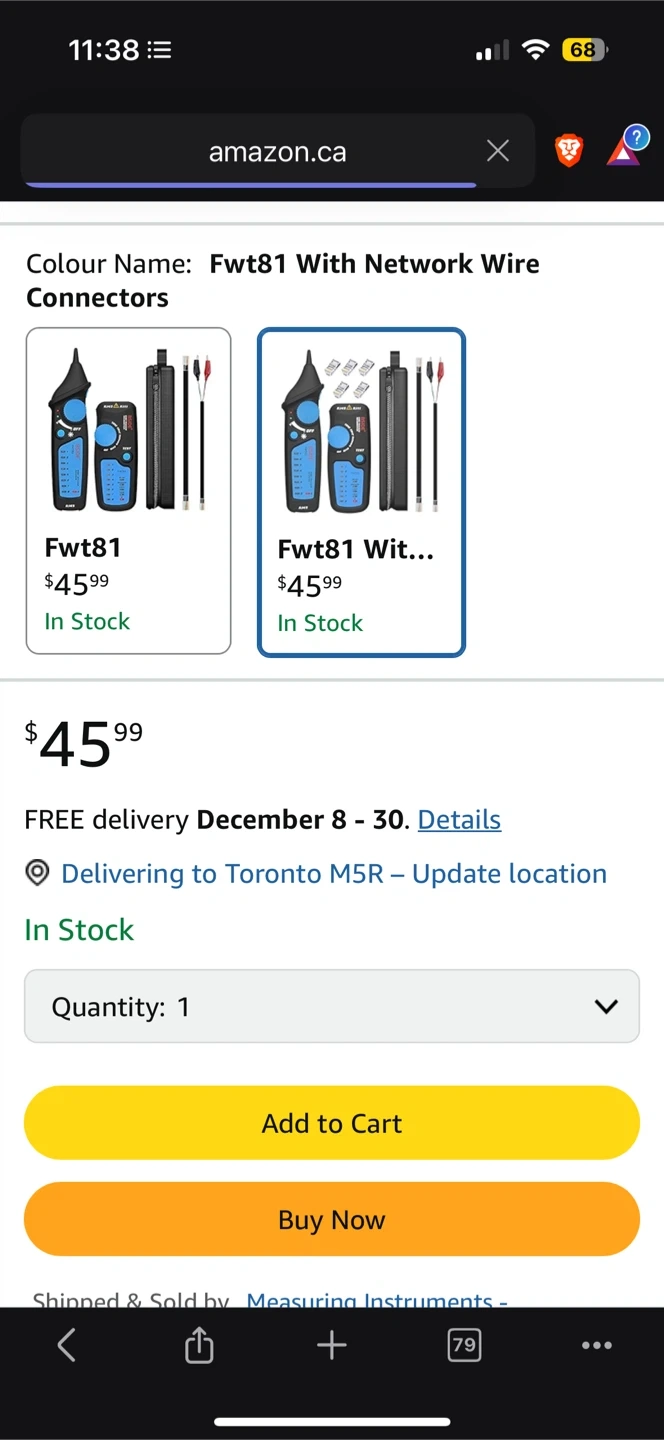Open a new tab with plus icon
The width and height of the screenshot is (664, 1440).
[x=331, y=1345]
